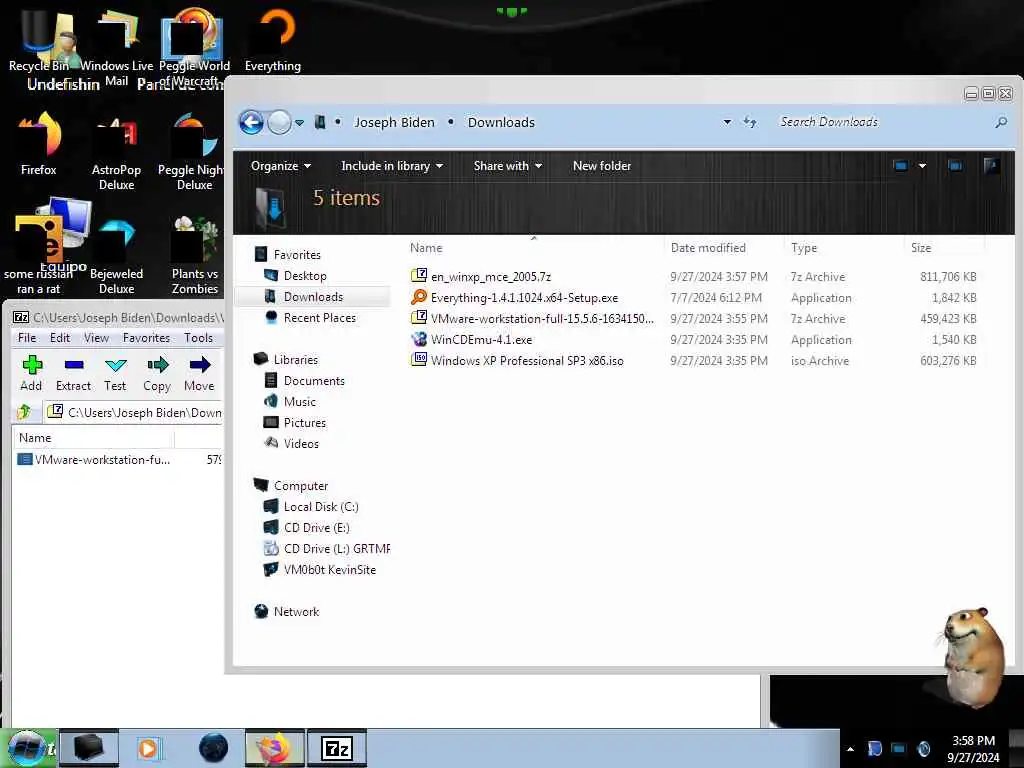The width and height of the screenshot is (1024, 768).
Task: Open the Share with dropdown
Action: click(x=507, y=166)
